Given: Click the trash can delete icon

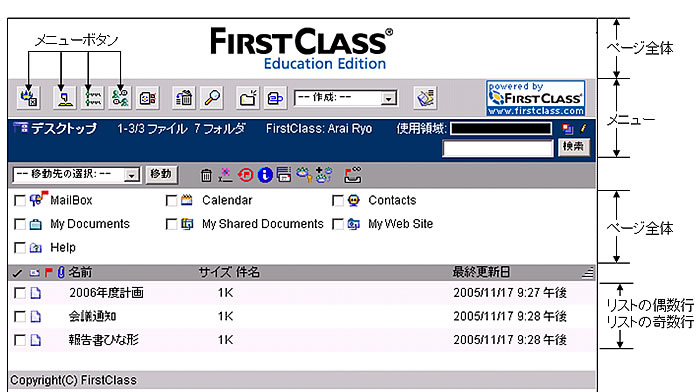Looking at the screenshot, I should 206,175.
